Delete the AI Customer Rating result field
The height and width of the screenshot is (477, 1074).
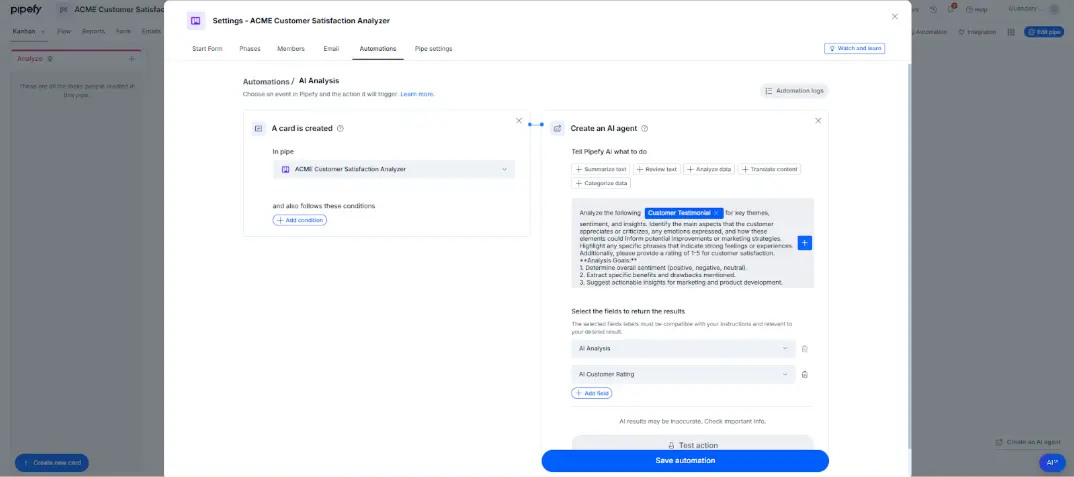[x=805, y=374]
